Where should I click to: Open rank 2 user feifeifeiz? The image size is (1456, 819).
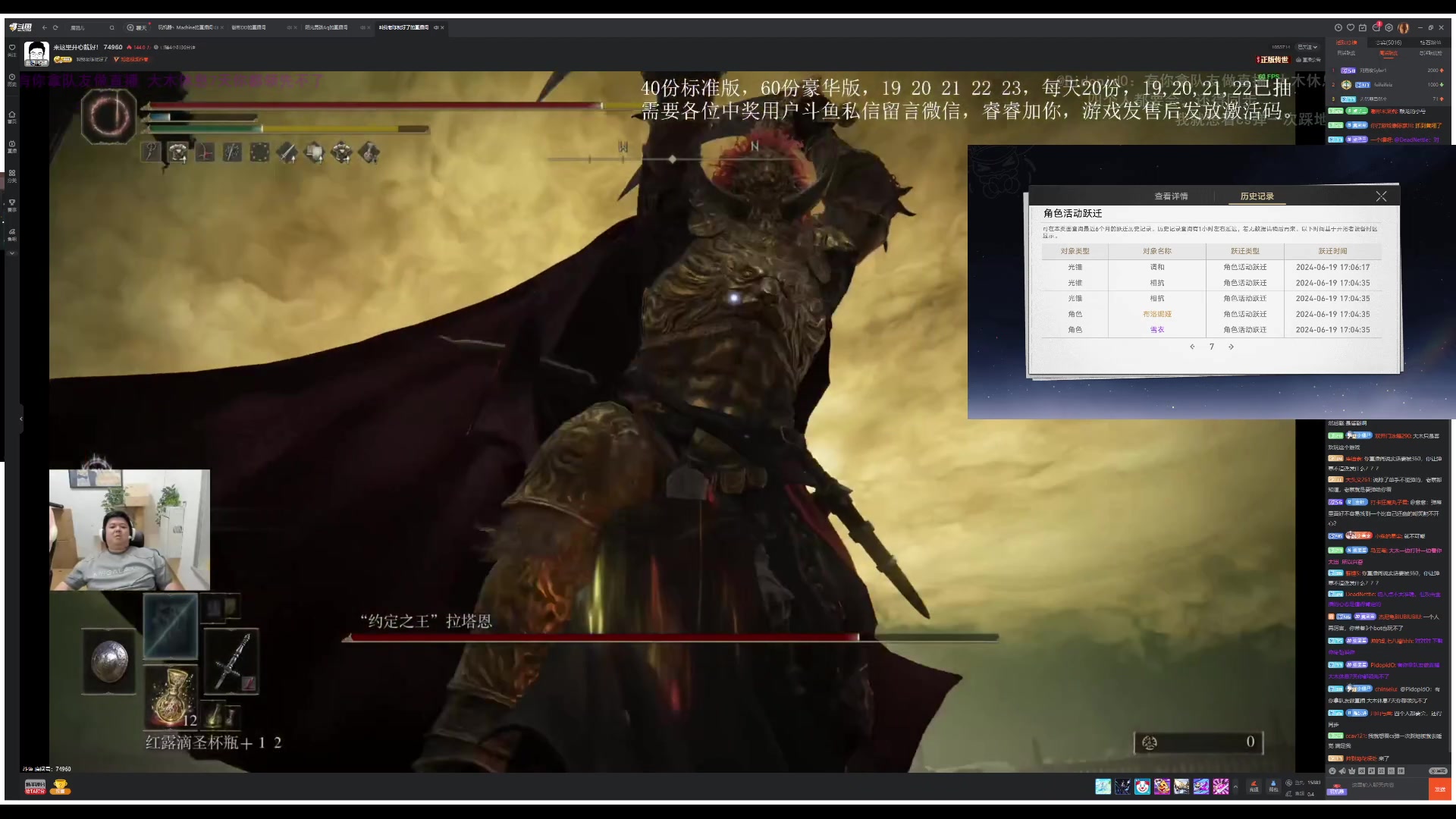click(x=1388, y=85)
